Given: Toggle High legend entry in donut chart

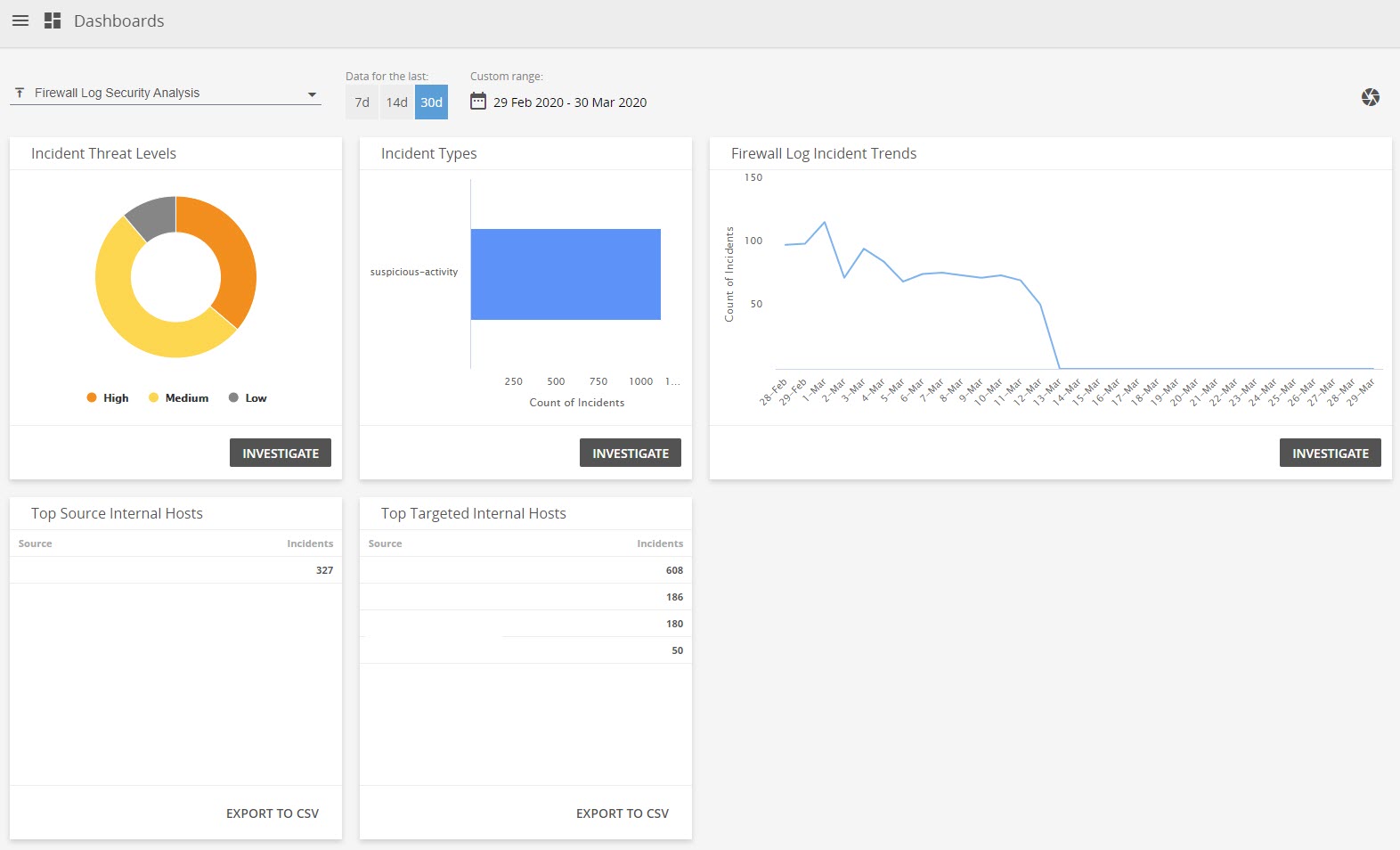Looking at the screenshot, I should point(108,397).
